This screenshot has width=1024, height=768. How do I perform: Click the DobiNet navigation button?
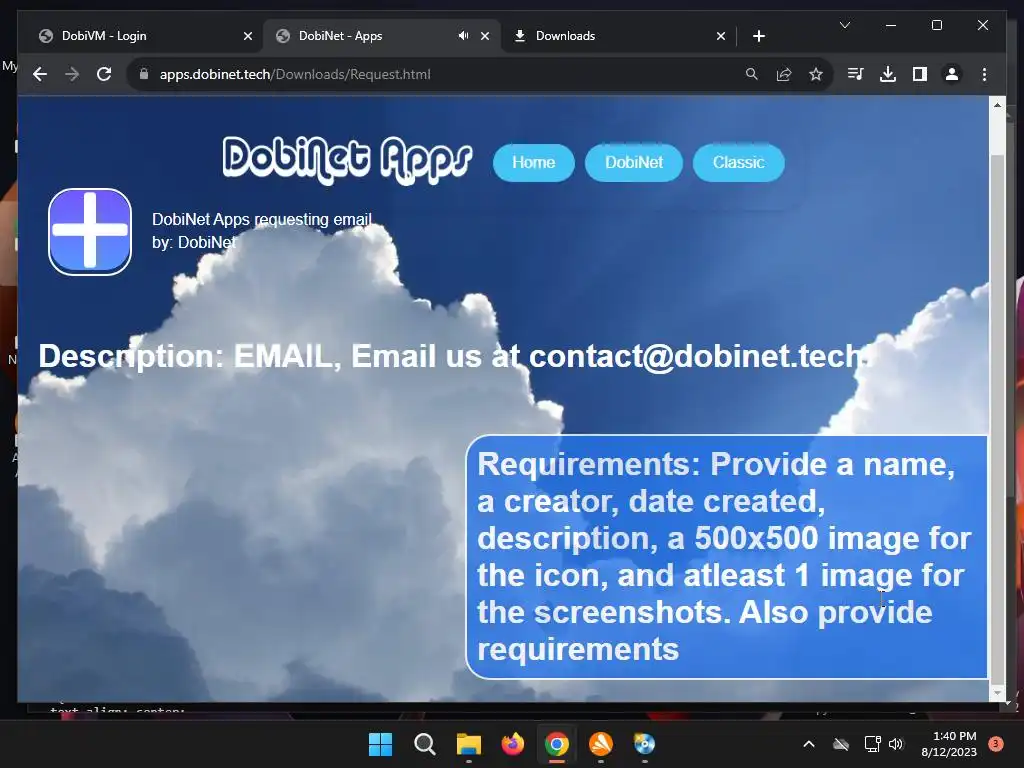[x=633, y=163]
